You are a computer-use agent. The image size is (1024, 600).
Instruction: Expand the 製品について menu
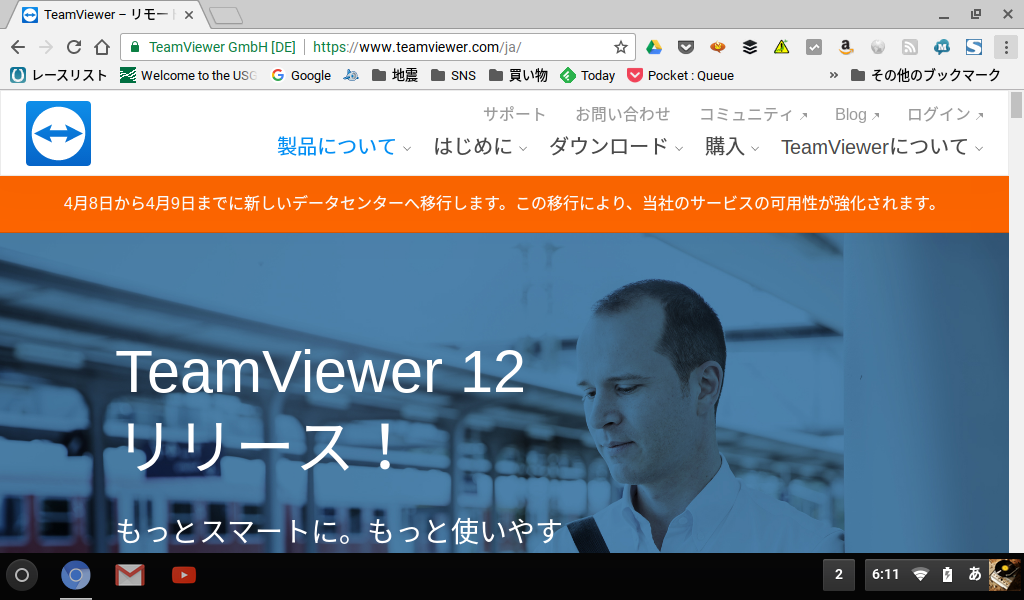pyautogui.click(x=344, y=146)
